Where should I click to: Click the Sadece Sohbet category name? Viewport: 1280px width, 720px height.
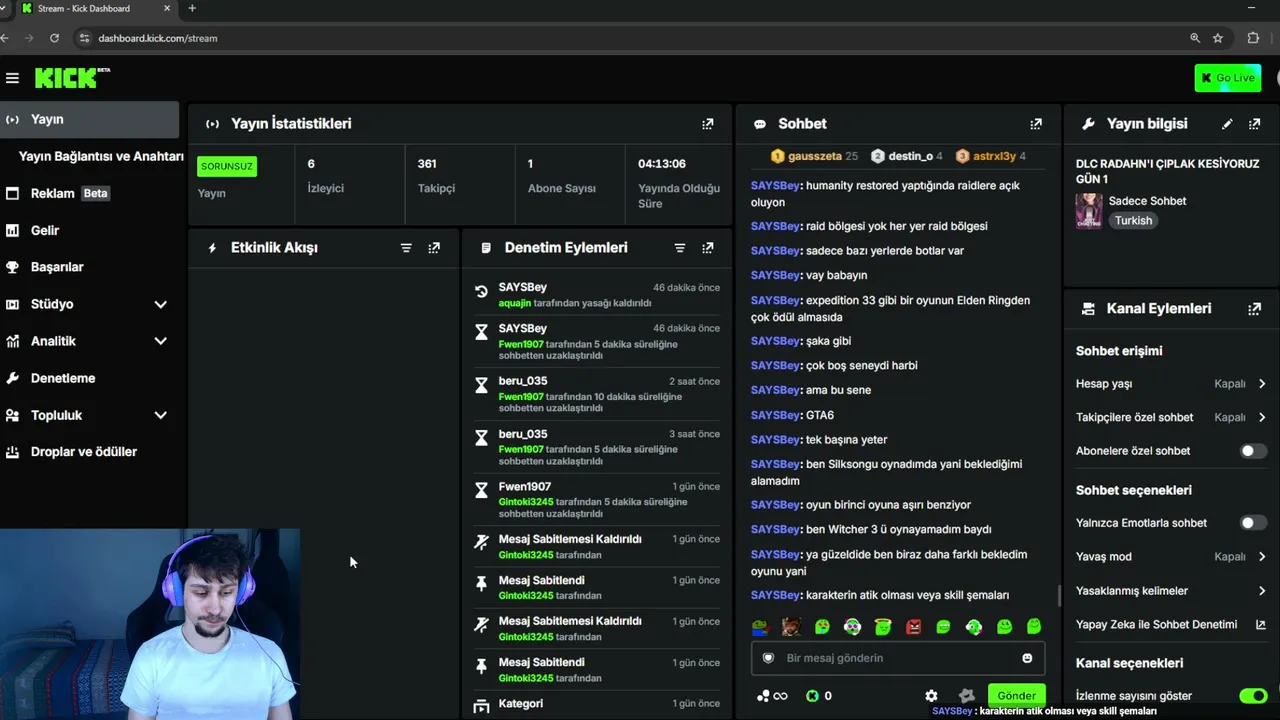click(x=1147, y=201)
